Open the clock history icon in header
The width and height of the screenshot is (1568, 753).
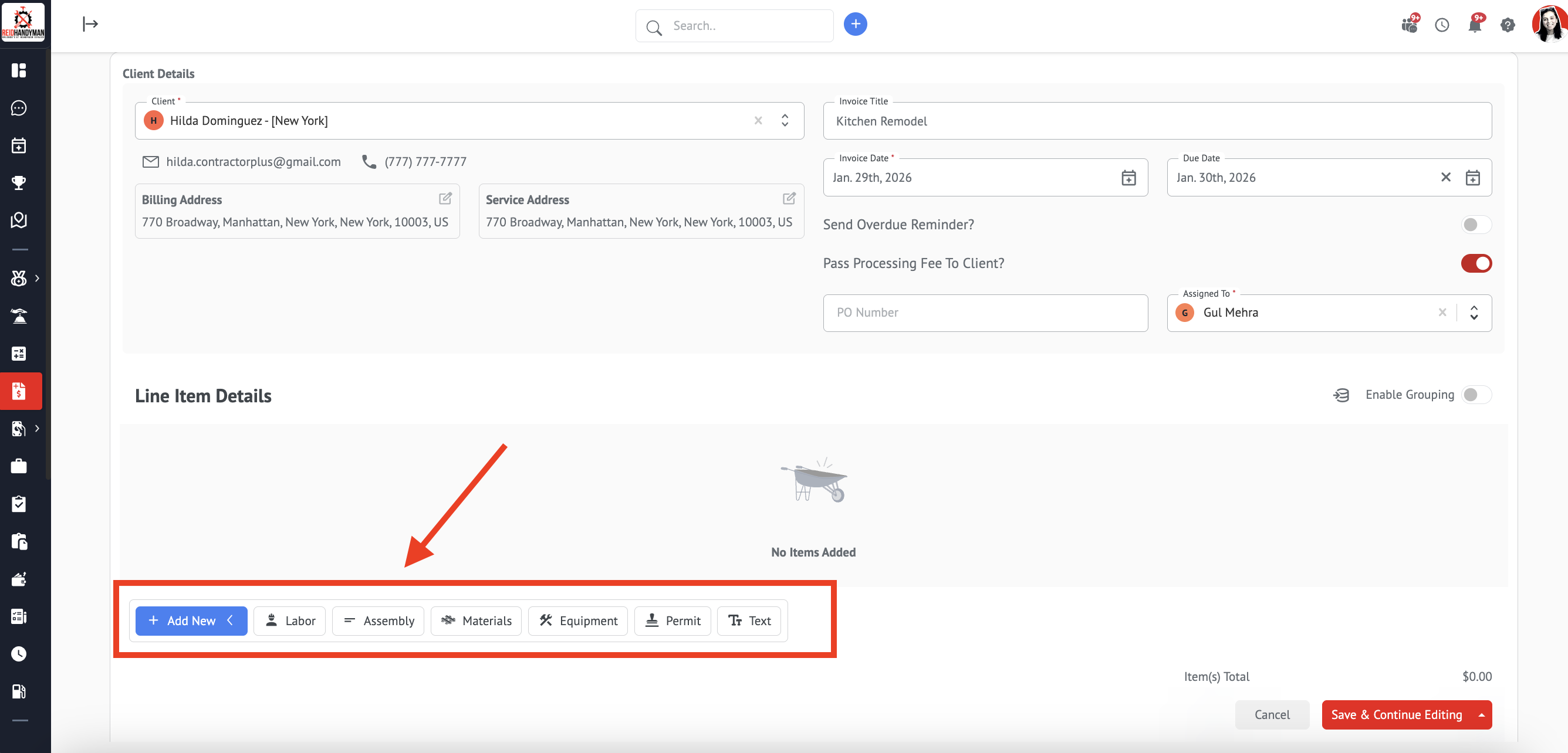(1441, 25)
